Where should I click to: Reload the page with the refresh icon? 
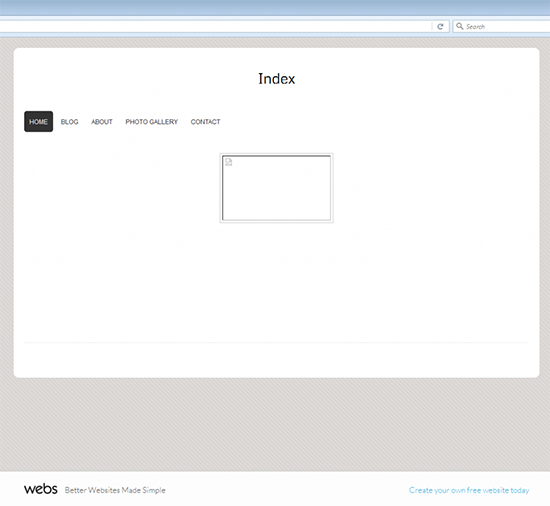coord(440,27)
